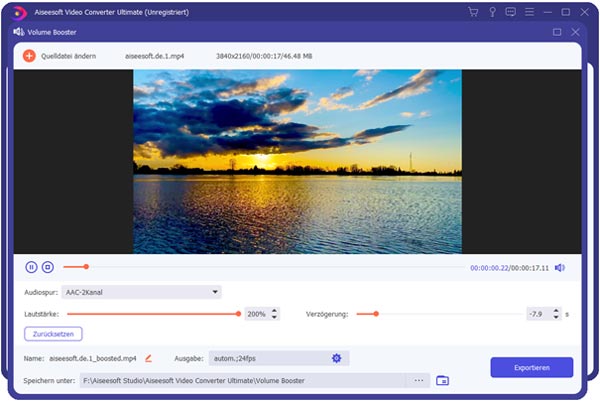Screen dimensions: 600x401
Task: Click the Verzögerung slider handle
Action: (376, 314)
